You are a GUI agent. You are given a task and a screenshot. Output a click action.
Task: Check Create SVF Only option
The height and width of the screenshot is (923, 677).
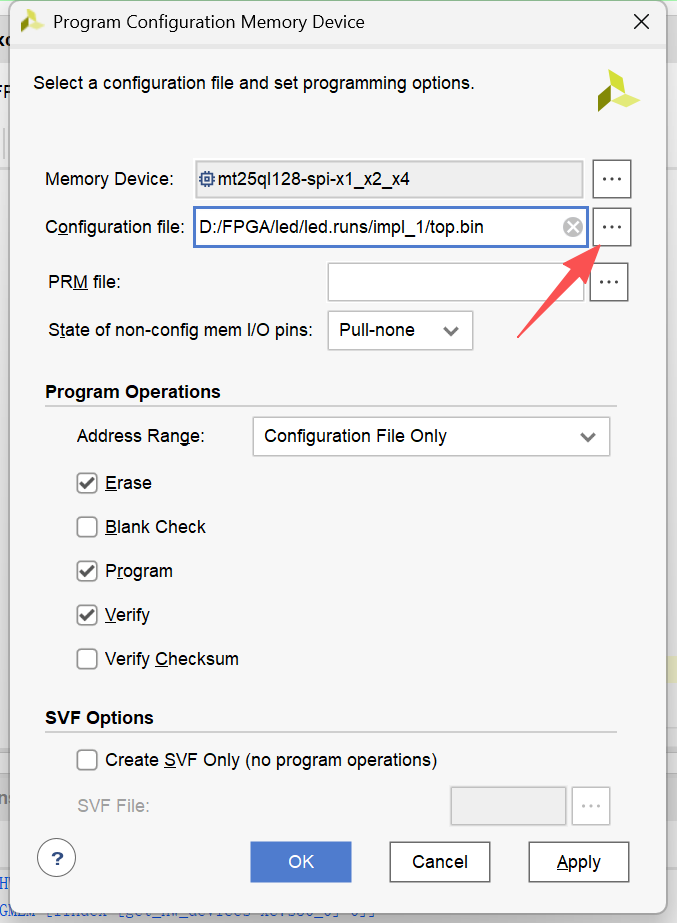(x=87, y=760)
